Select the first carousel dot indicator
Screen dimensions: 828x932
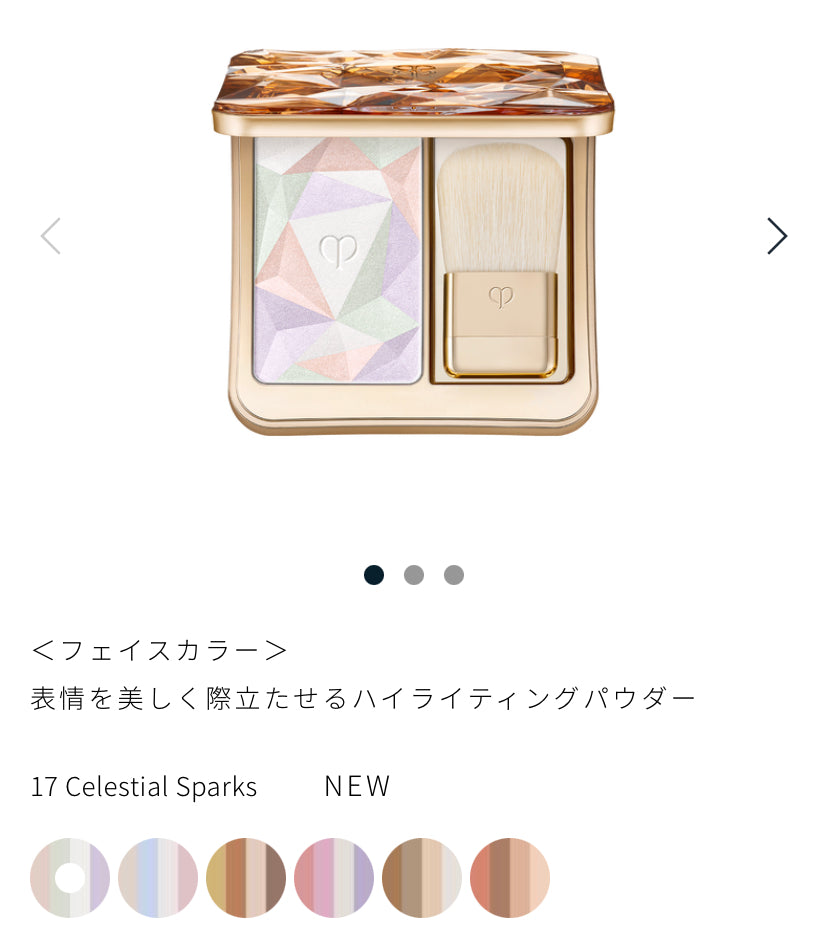[x=374, y=575]
